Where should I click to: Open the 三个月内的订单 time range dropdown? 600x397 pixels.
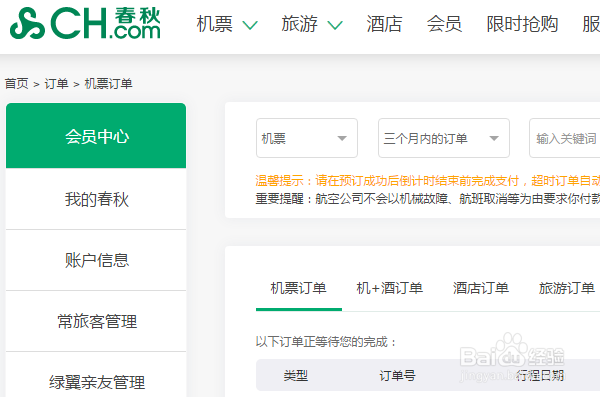tap(444, 138)
